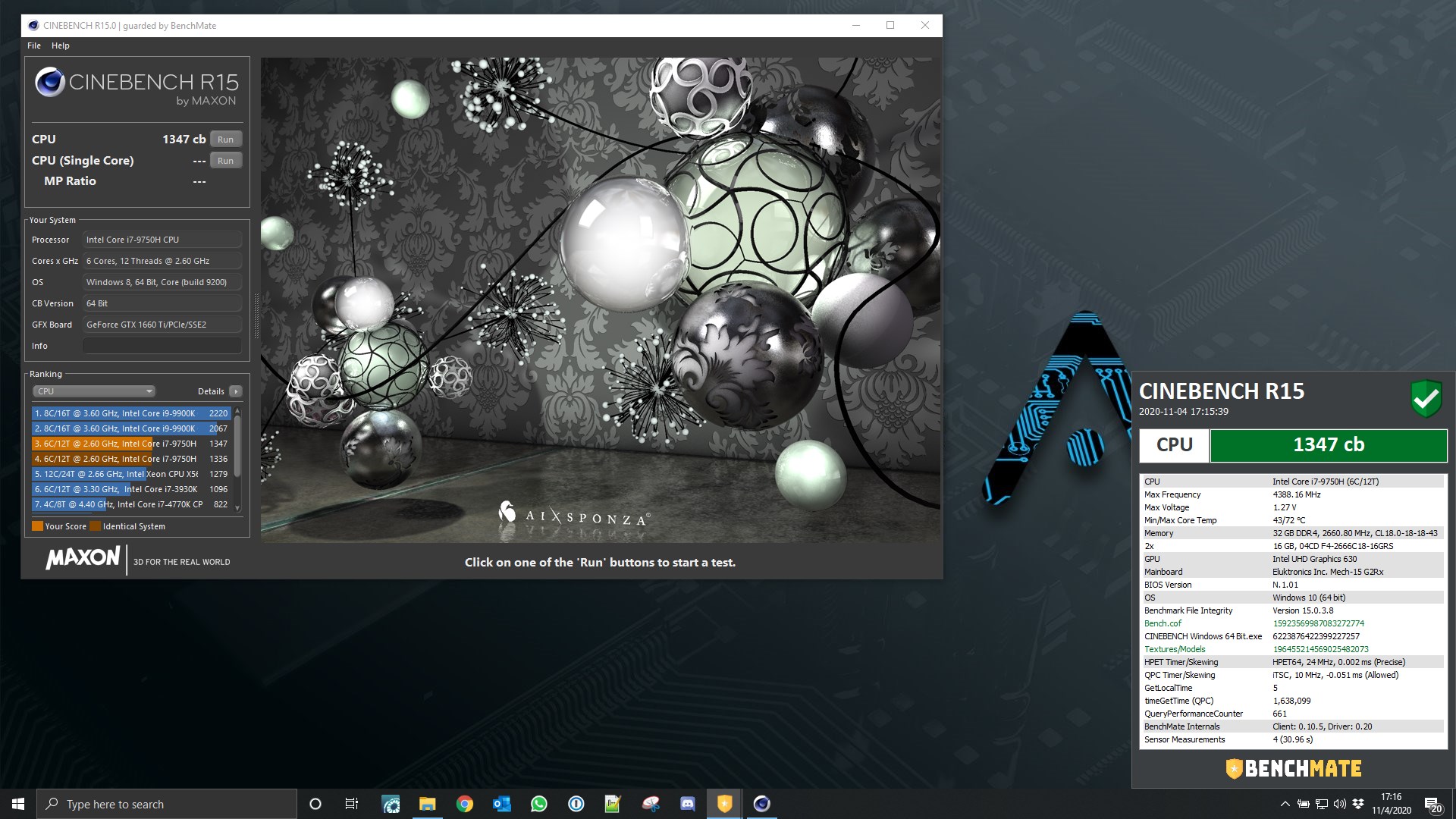Click the Cores x GHz field
This screenshot has height=819, width=1456.
(162, 261)
